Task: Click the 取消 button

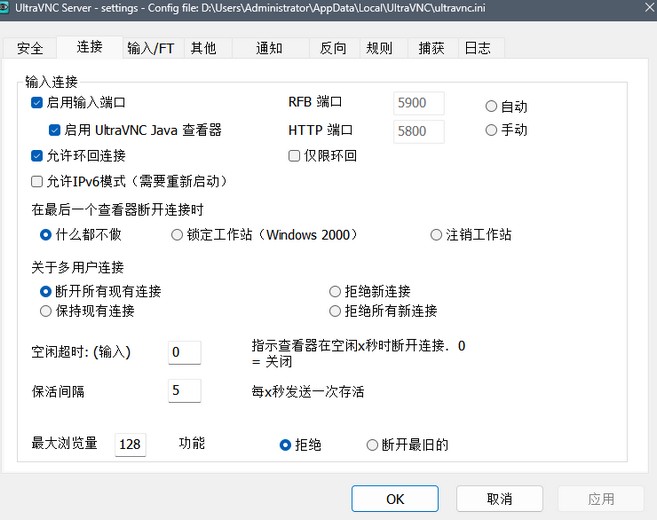Action: 499,499
